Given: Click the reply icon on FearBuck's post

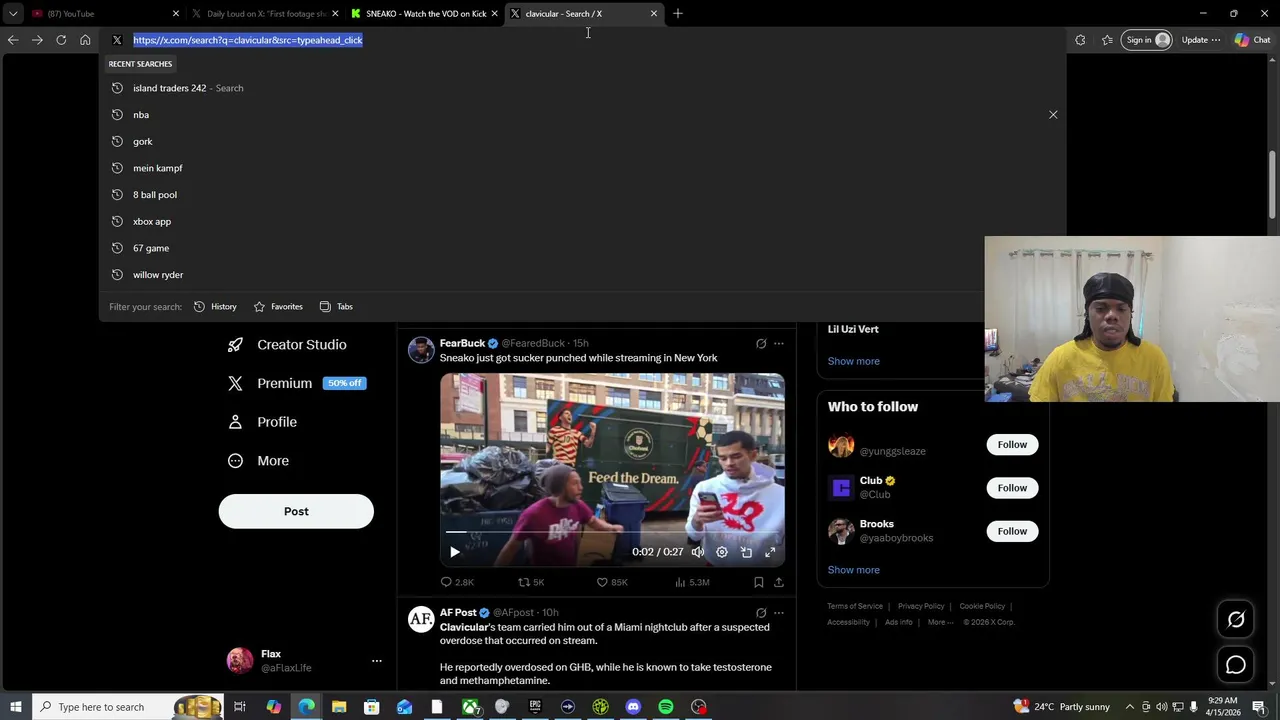Looking at the screenshot, I should coord(446,582).
